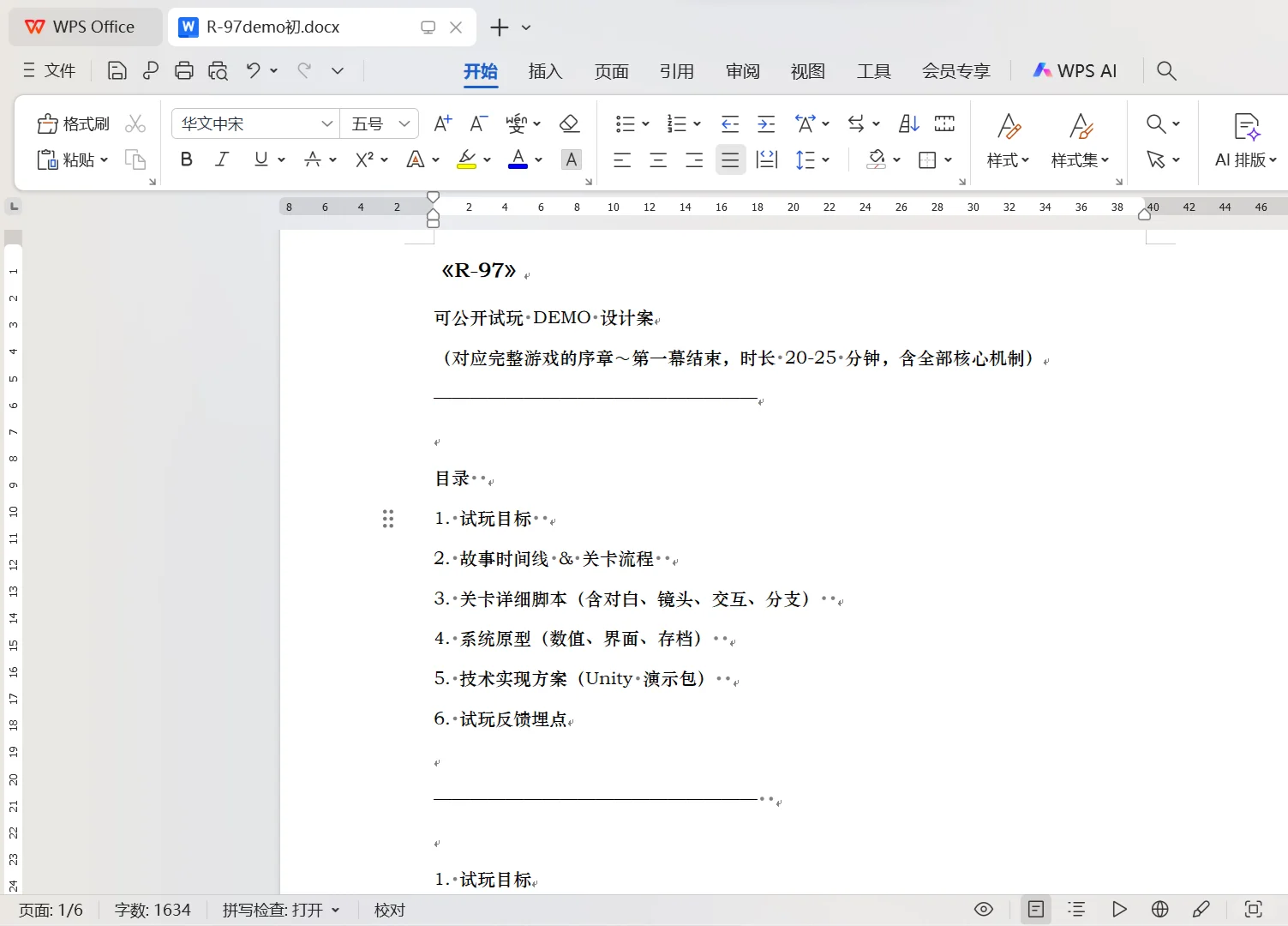Toggle bold formatting
The width and height of the screenshot is (1288, 926).
coord(185,159)
